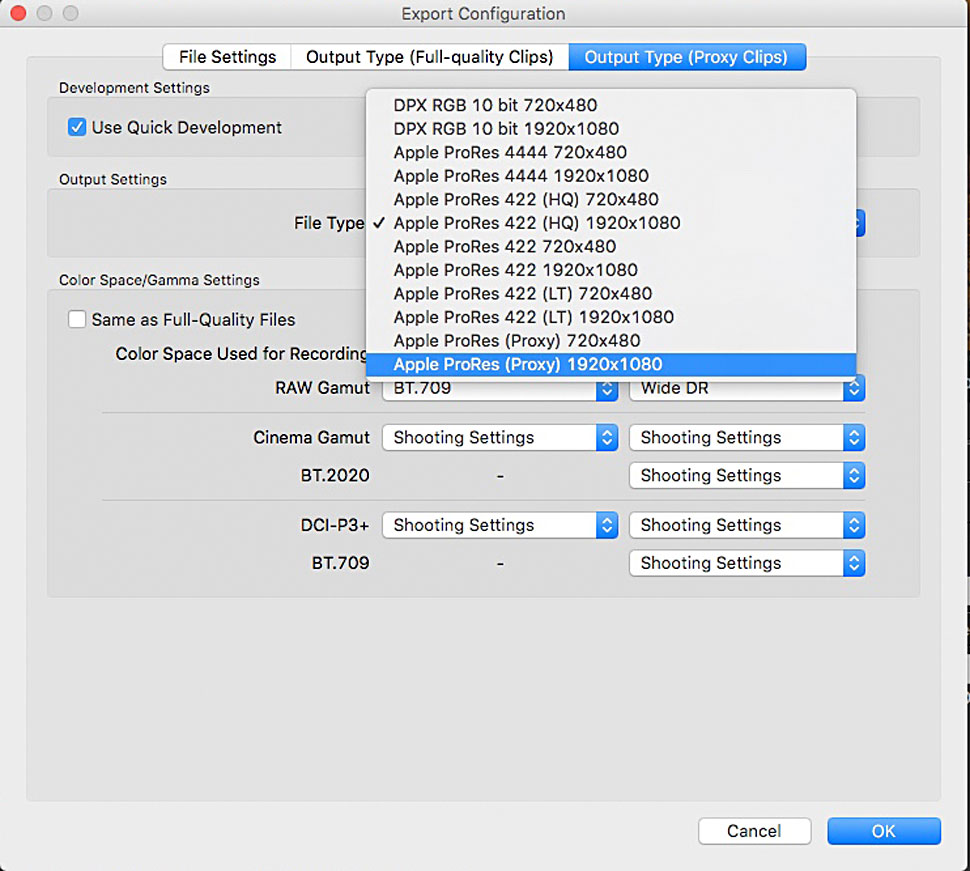The image size is (970, 871).
Task: Click the DCI-P3+ row label
Action: [335, 525]
